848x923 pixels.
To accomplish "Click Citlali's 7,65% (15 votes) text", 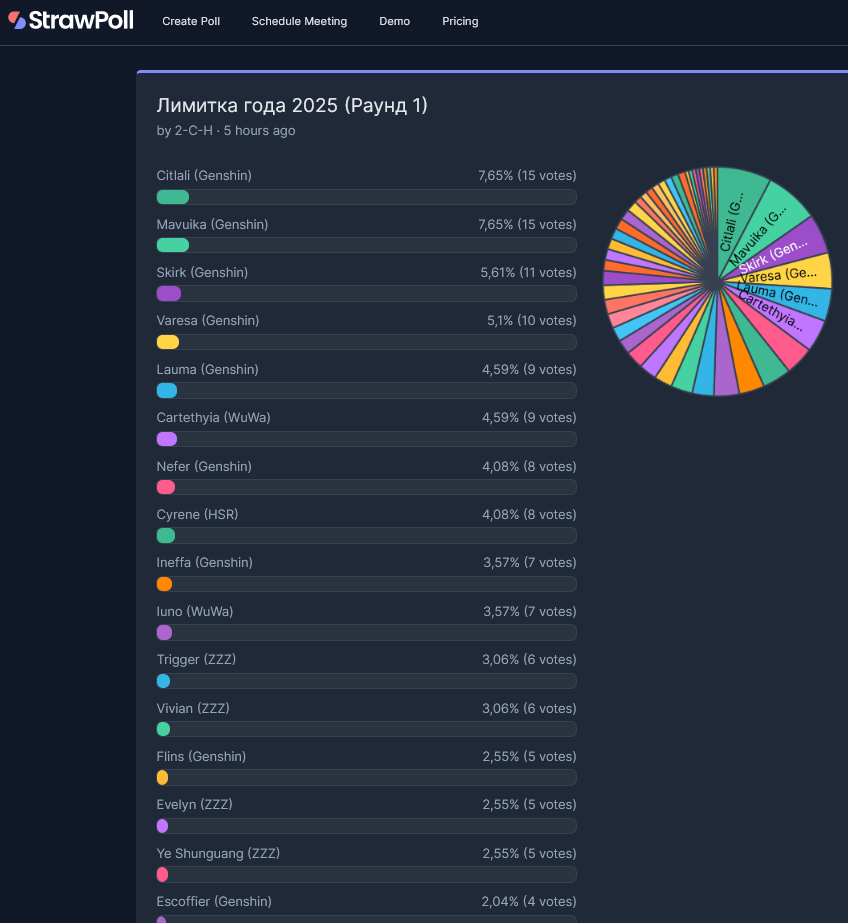I will [x=527, y=175].
